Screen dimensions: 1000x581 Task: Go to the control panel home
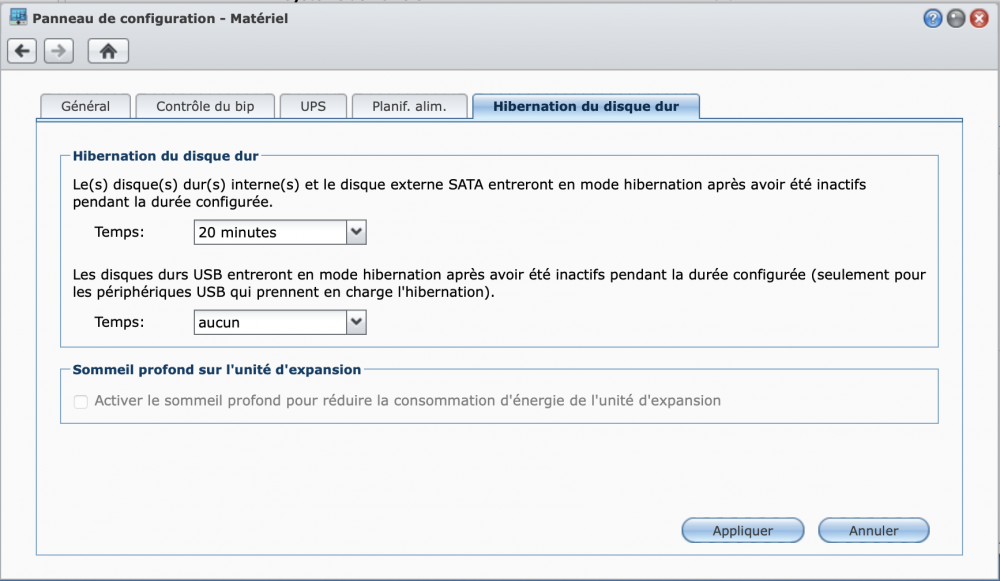[108, 51]
